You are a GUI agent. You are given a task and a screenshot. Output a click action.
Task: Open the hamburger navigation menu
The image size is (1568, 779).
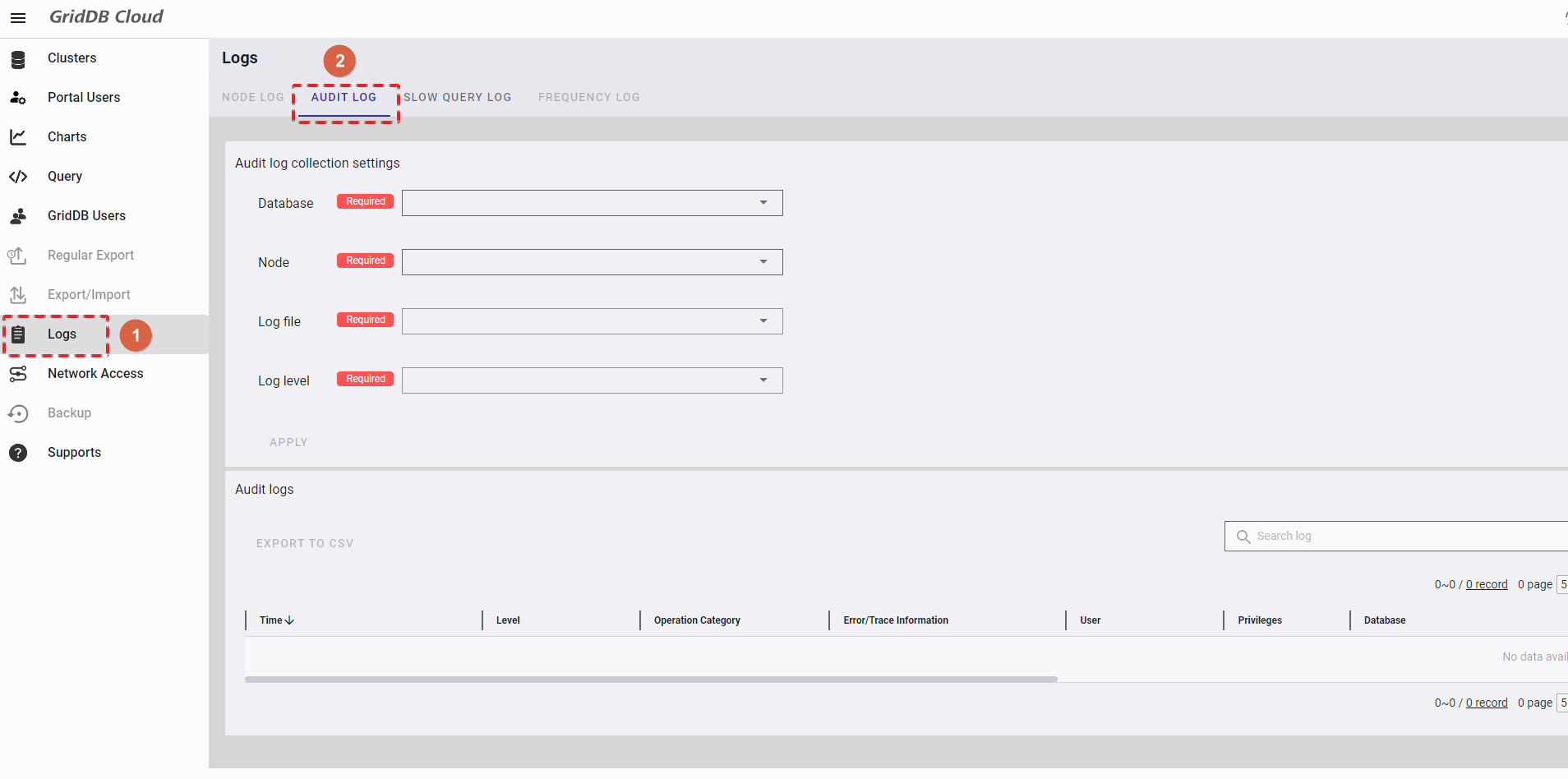click(x=18, y=18)
